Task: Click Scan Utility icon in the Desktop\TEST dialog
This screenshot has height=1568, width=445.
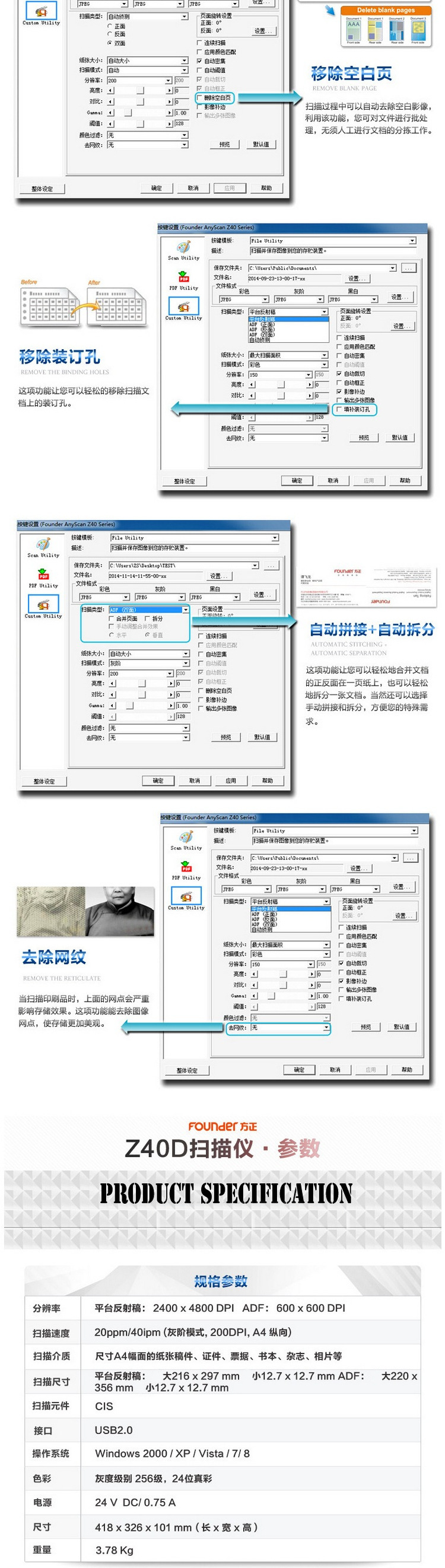Action: [x=43, y=544]
